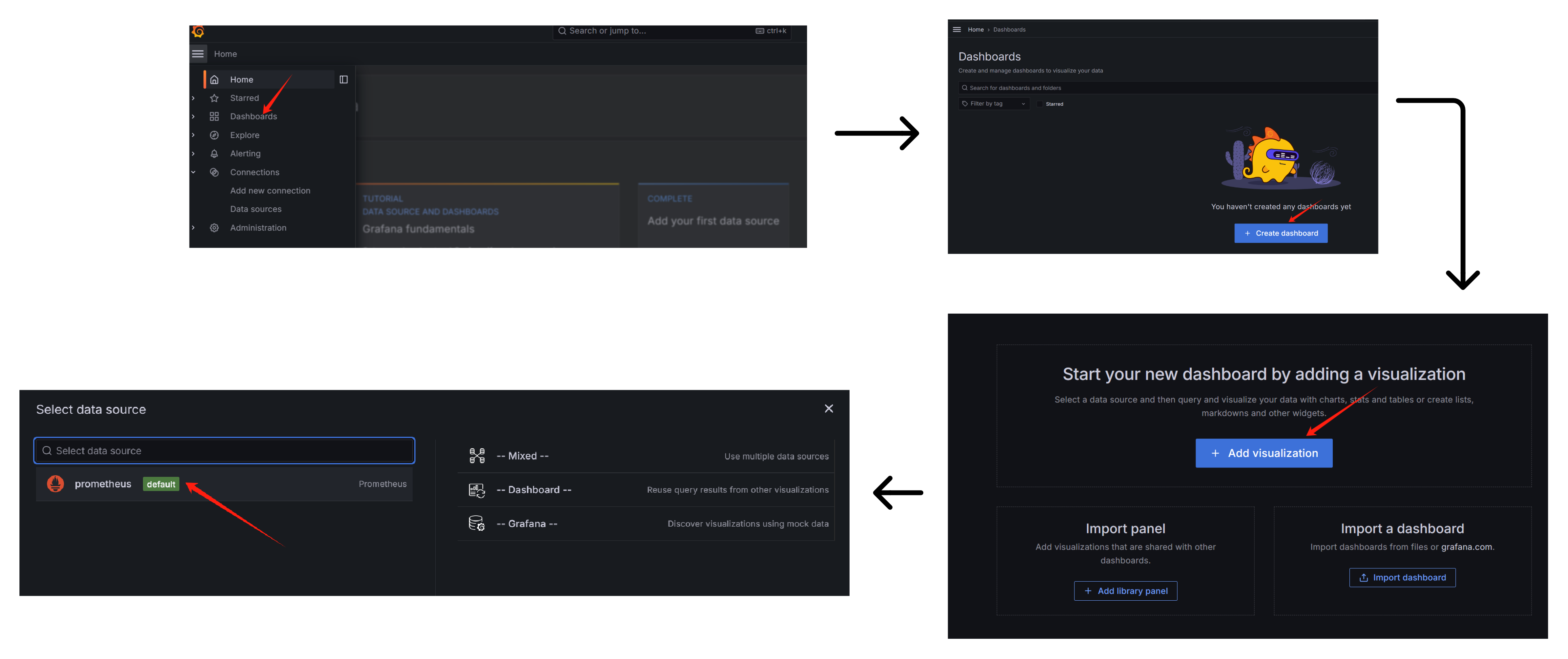This screenshot has height=659, width=1568.
Task: Expand the Dashboards section chevron
Action: pos(194,117)
